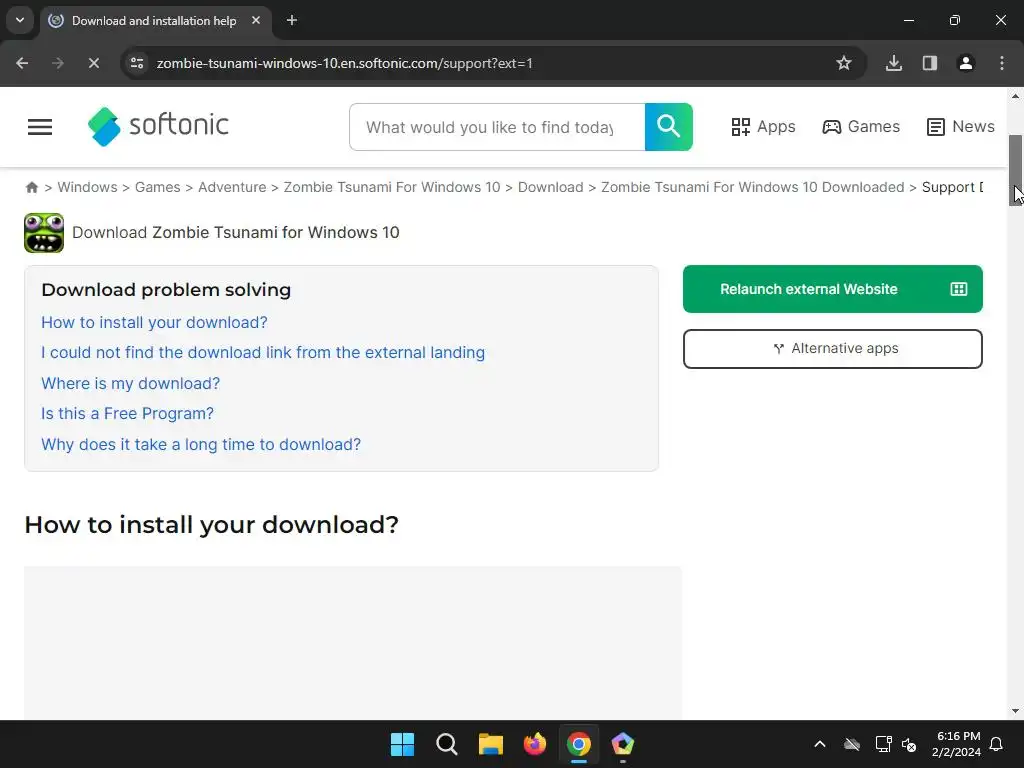
Task: Stop page loading with X button
Action: [x=93, y=63]
